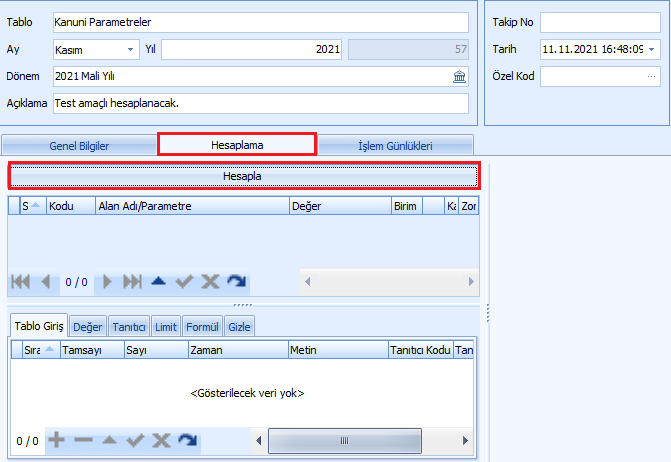The width and height of the screenshot is (671, 462).
Task: Add a row with plus icon in lower grid
Action: [56, 440]
